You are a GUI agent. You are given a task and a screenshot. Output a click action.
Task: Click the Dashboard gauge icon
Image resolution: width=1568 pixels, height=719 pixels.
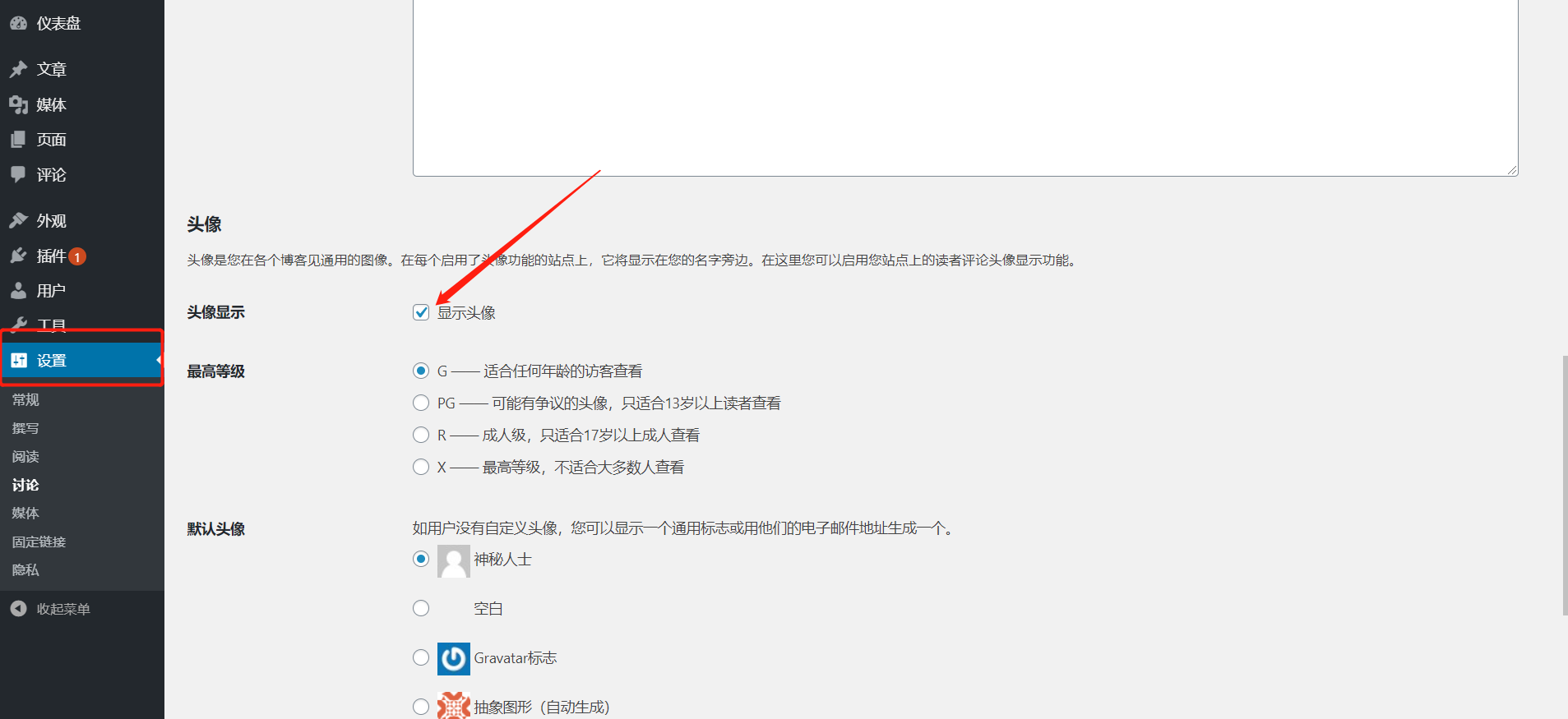(x=18, y=23)
